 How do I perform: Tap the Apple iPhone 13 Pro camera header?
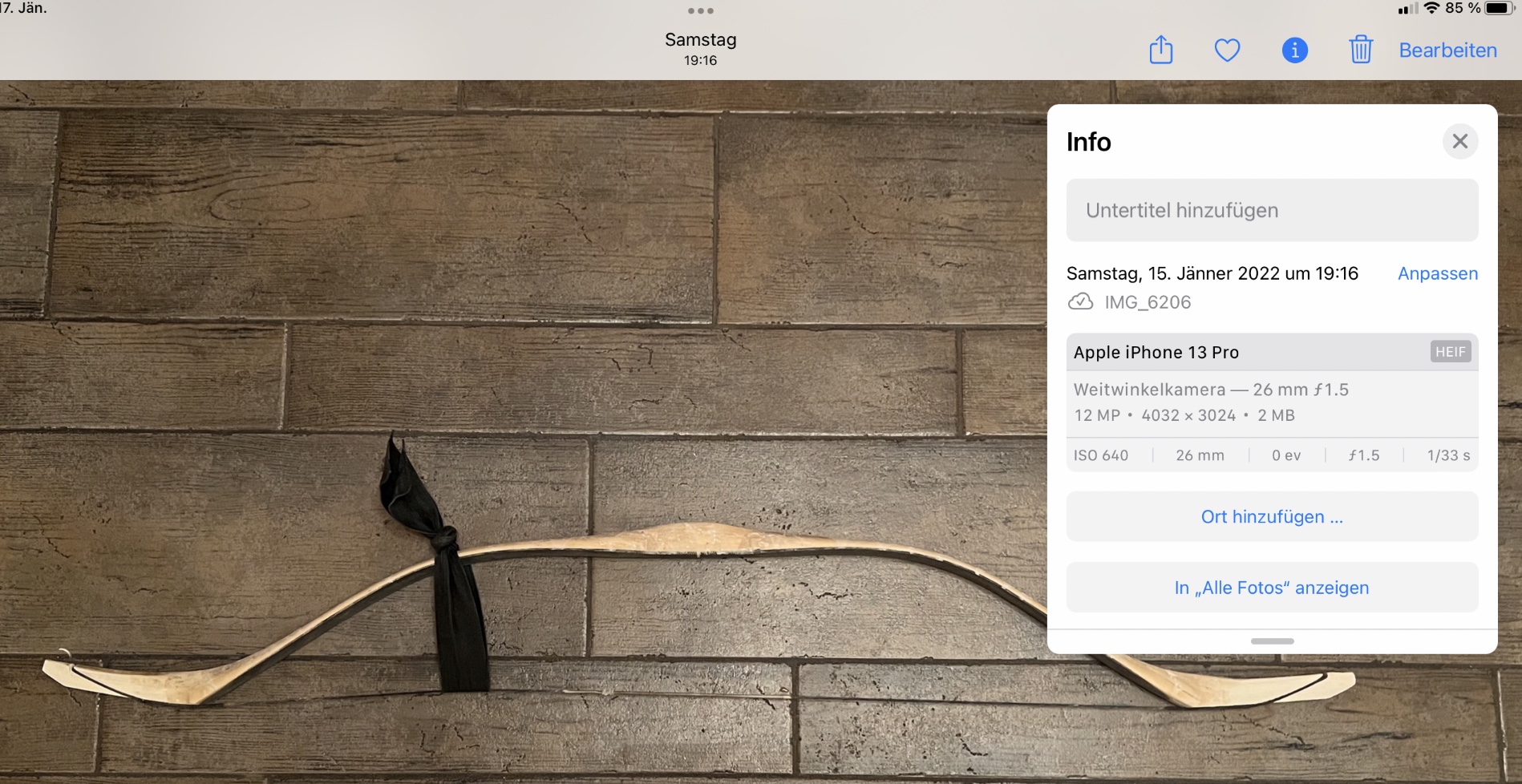[x=1156, y=352]
